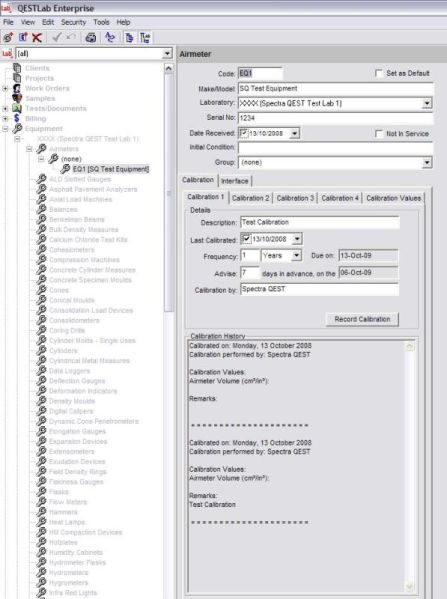The image size is (447, 599).
Task: Open the View menu
Action: 28,22
